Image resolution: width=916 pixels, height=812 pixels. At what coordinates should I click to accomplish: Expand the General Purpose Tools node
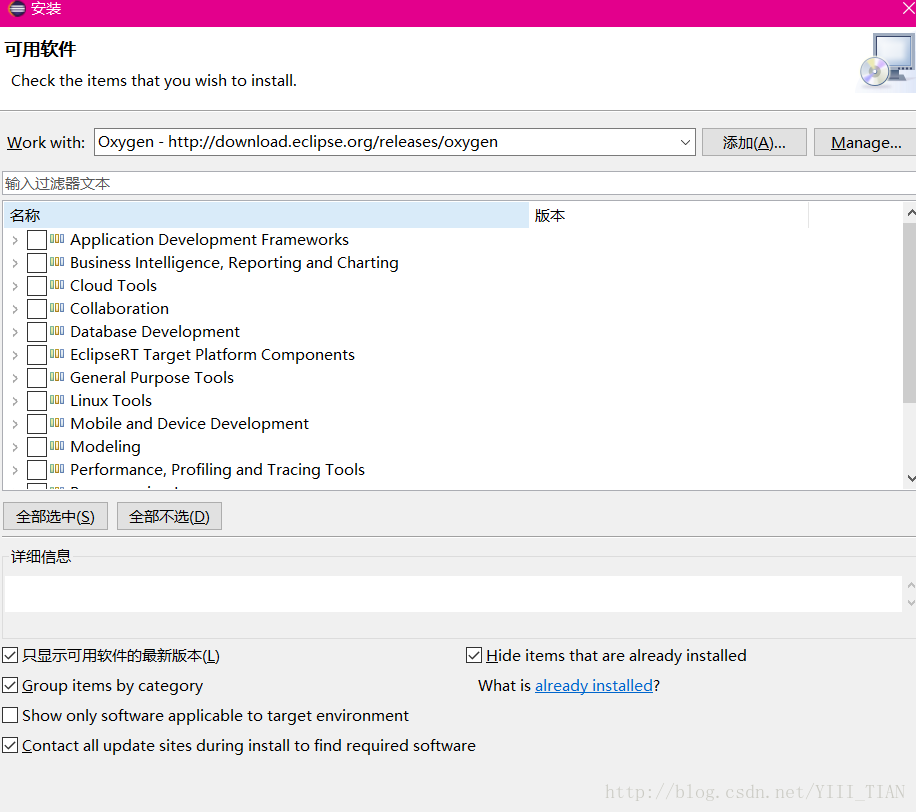(x=15, y=379)
